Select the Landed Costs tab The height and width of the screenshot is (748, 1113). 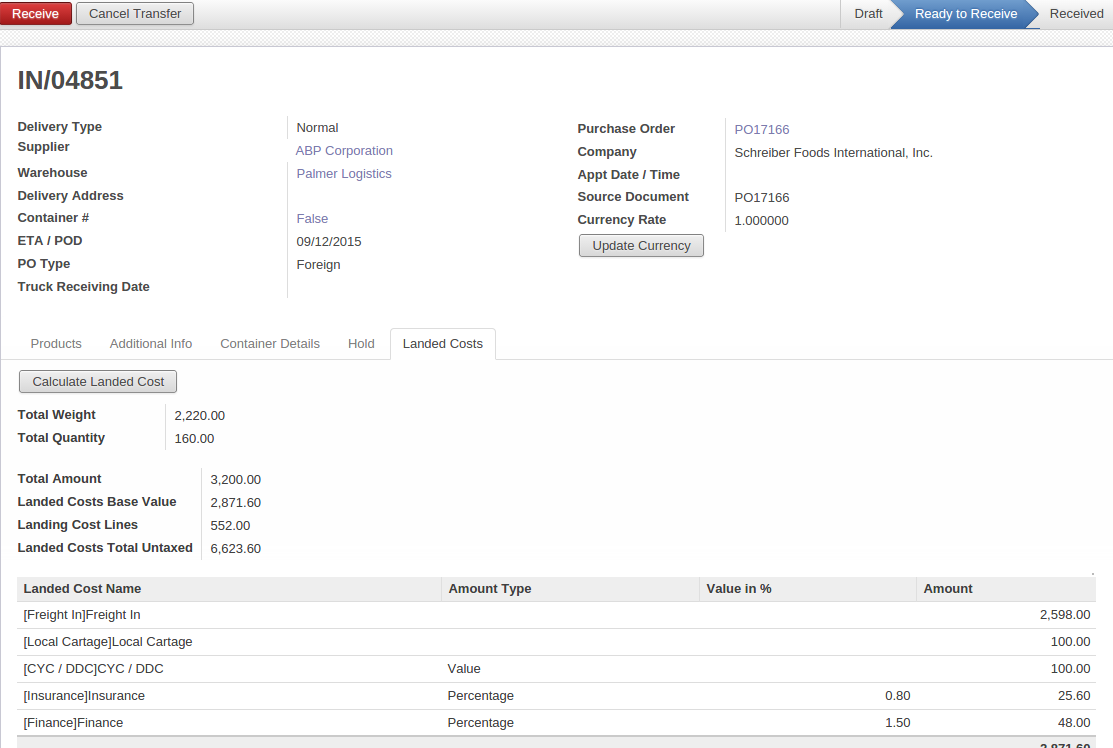pos(443,343)
